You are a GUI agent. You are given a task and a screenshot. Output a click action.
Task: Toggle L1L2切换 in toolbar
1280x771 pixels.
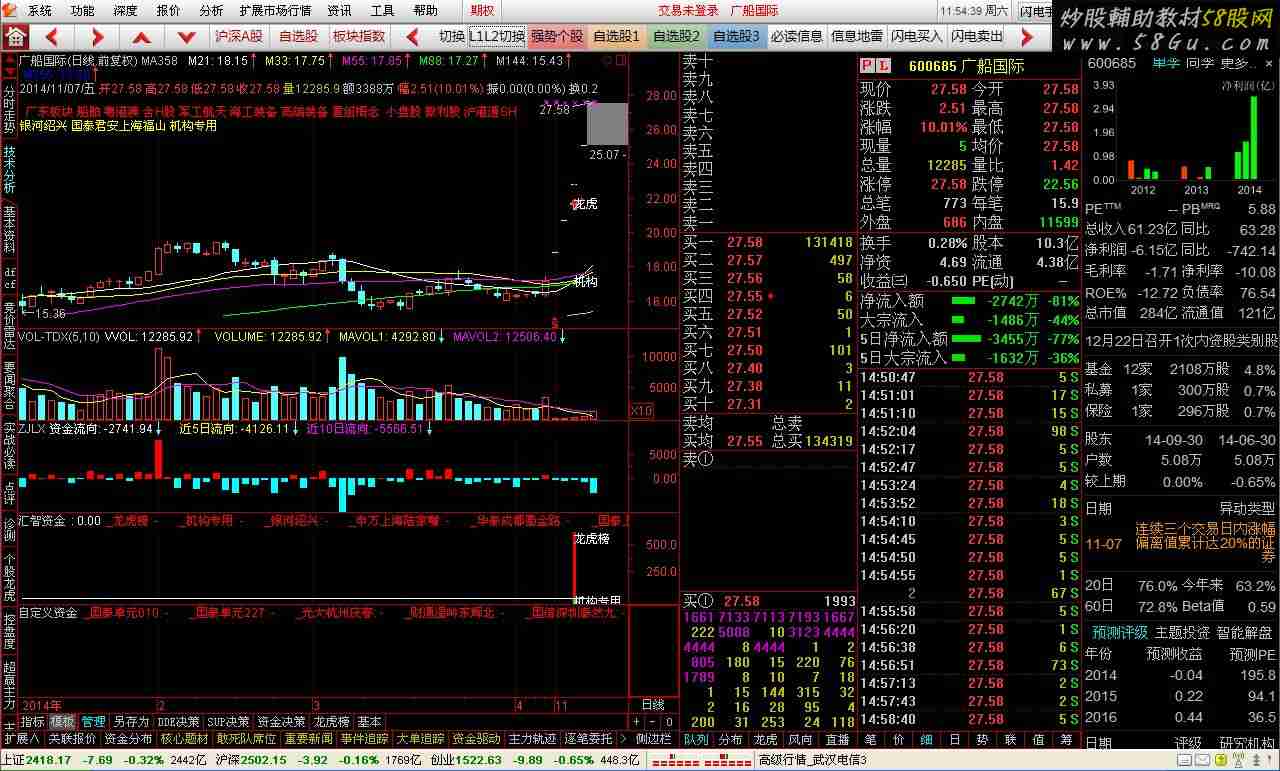click(497, 36)
